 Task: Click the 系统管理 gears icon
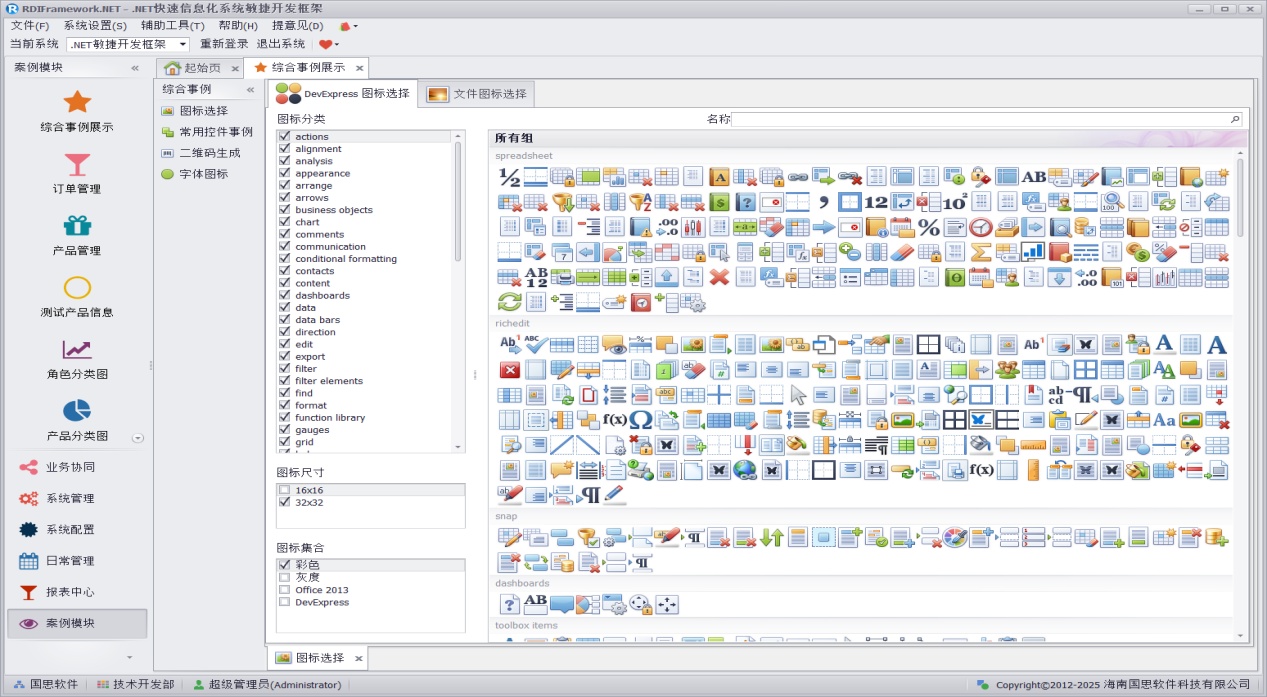pyautogui.click(x=29, y=499)
